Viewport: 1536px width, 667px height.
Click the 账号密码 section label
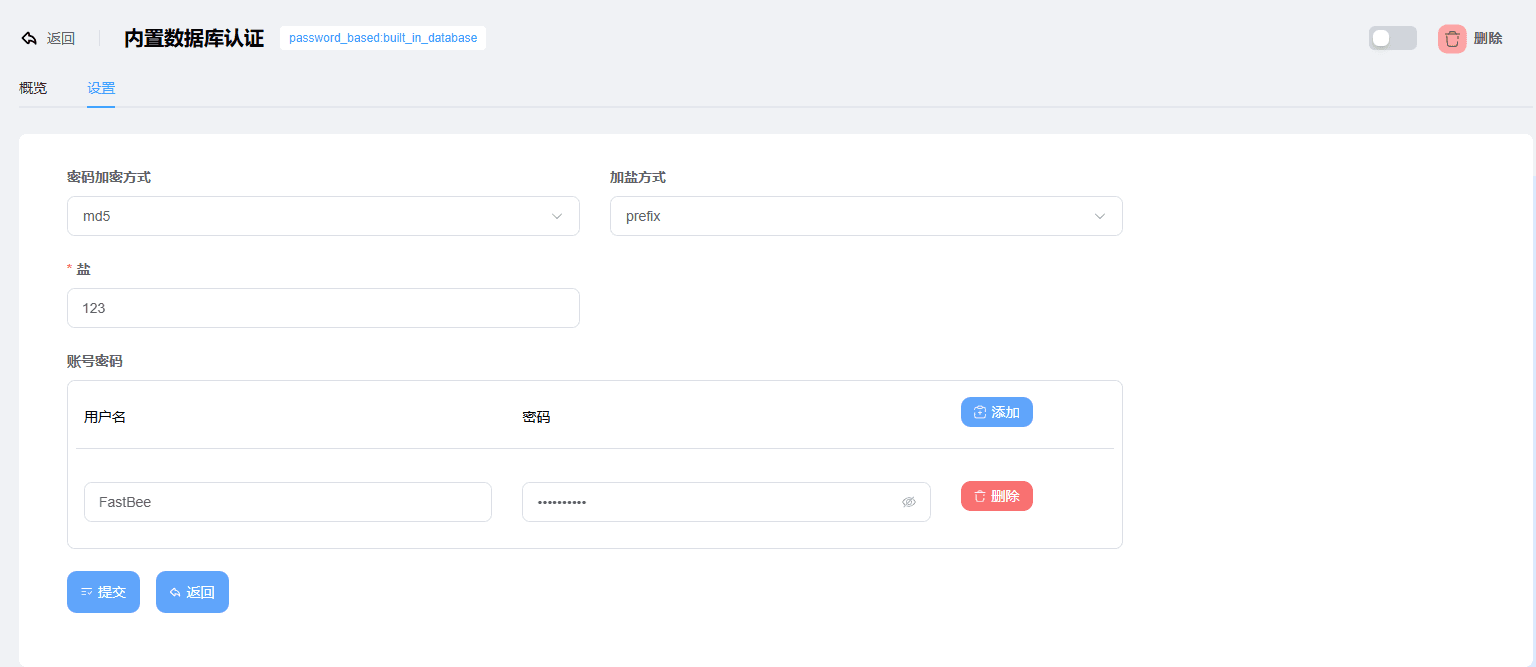(95, 361)
